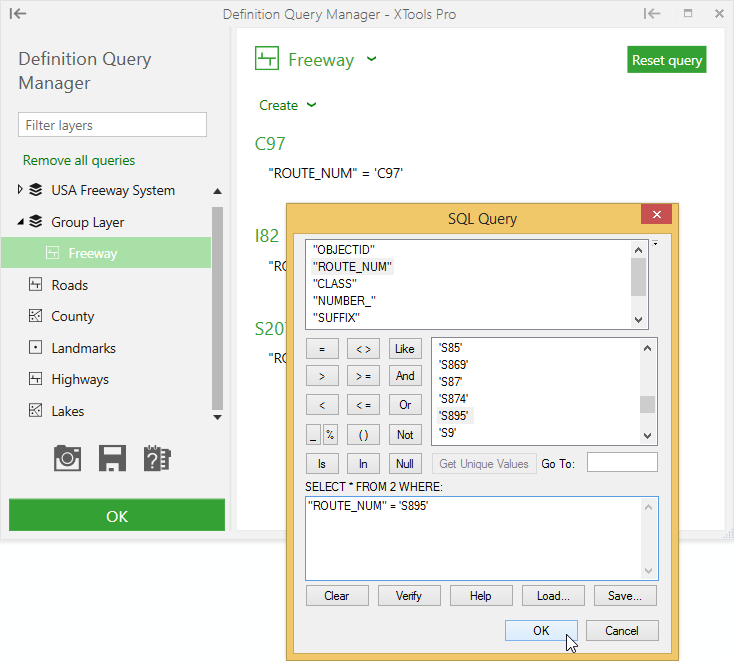
Task: Select the Highways layer
Action: [80, 379]
